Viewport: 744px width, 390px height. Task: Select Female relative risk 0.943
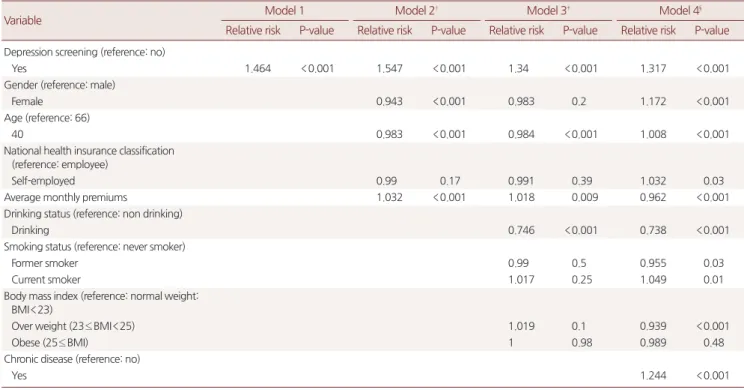click(390, 101)
